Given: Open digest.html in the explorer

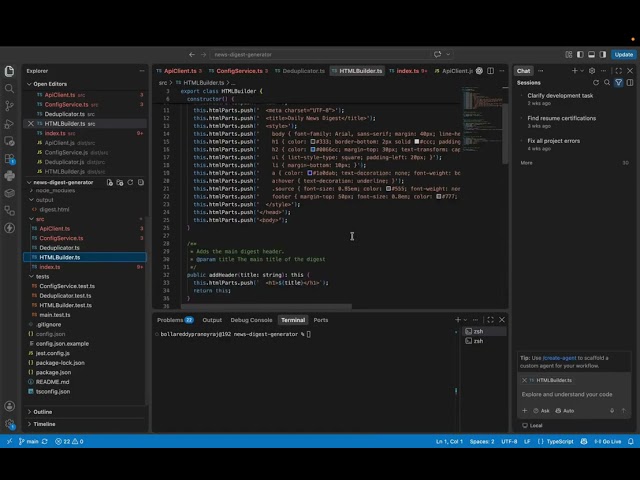Looking at the screenshot, I should (54, 210).
